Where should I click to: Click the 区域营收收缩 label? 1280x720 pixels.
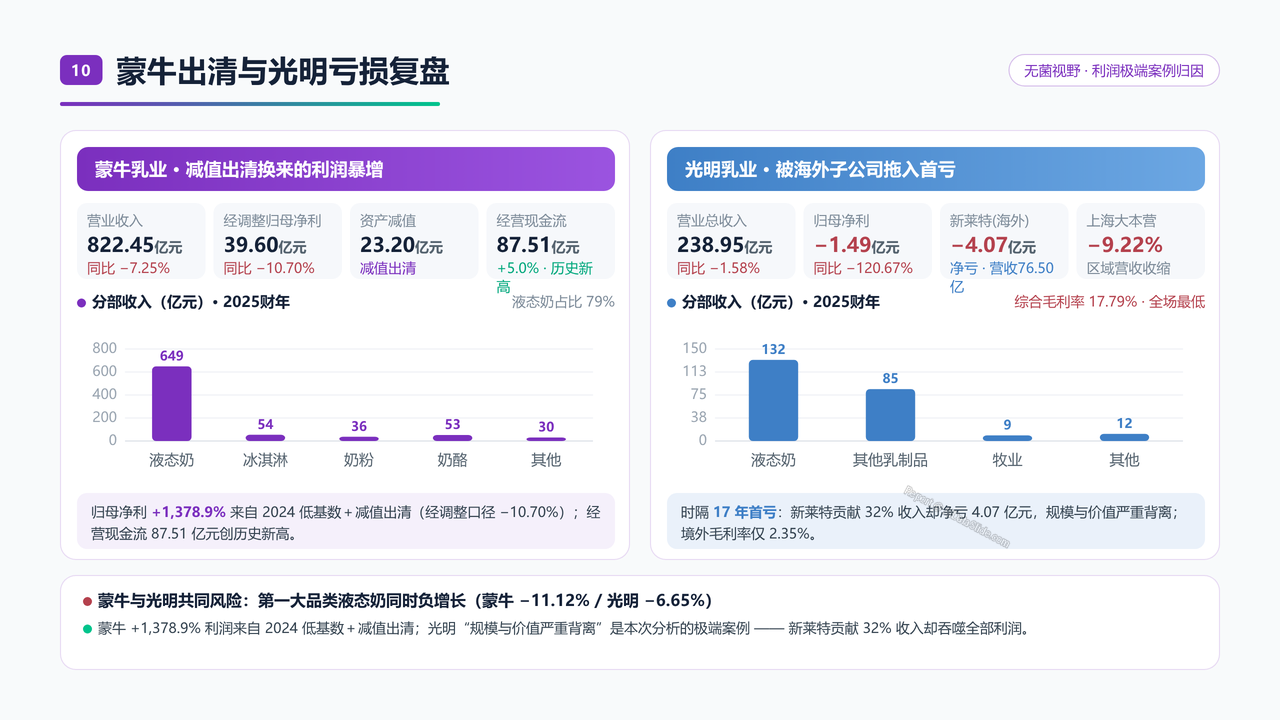pos(1129,268)
